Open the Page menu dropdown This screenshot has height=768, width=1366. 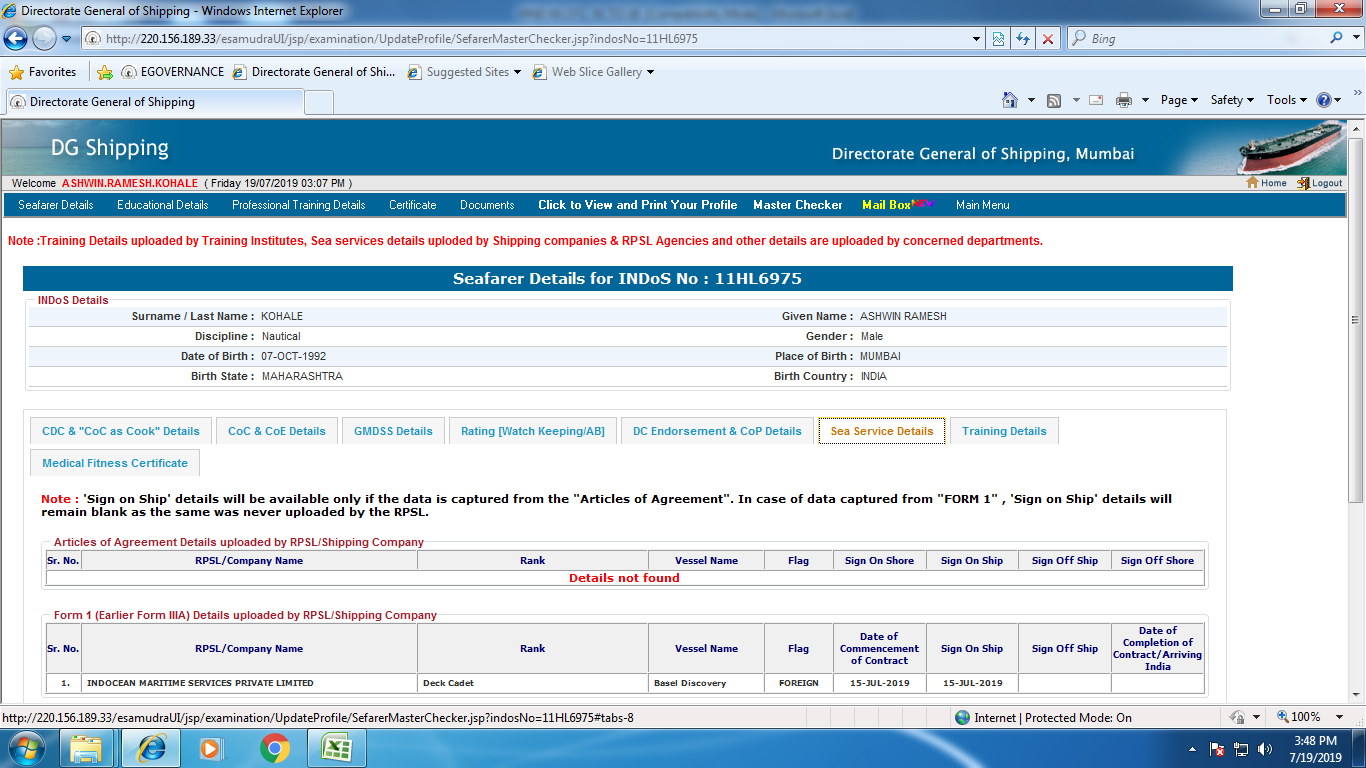1179,100
